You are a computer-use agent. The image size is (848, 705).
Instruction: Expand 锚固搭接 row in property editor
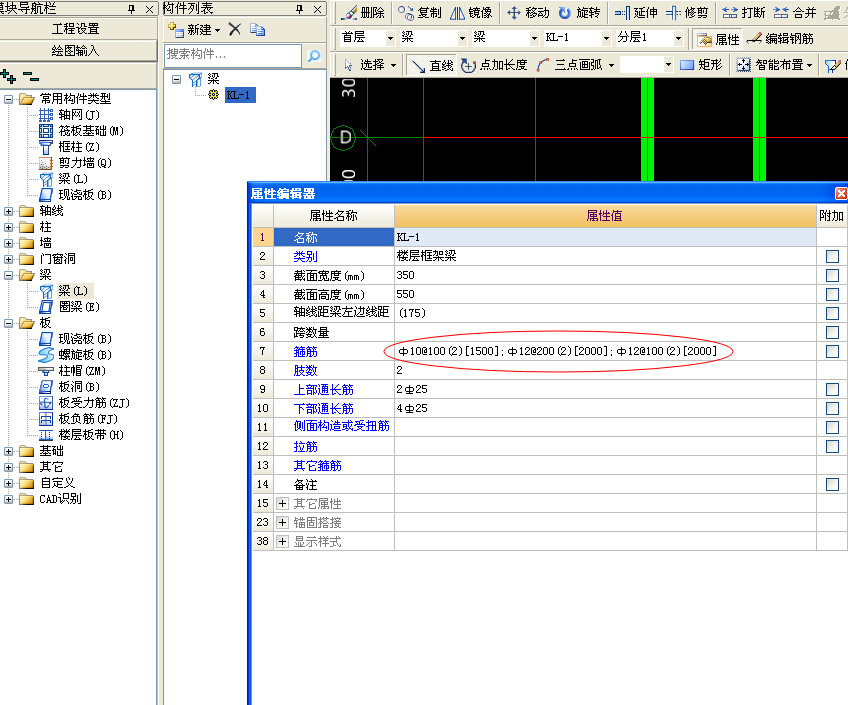pyautogui.click(x=282, y=522)
